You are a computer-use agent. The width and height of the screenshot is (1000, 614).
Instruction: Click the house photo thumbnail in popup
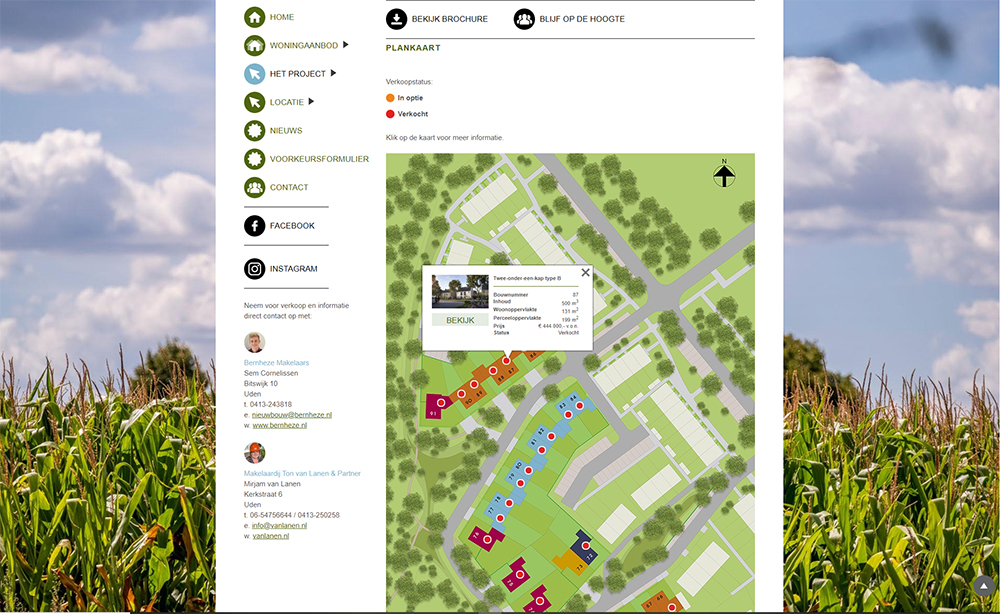coord(460,292)
